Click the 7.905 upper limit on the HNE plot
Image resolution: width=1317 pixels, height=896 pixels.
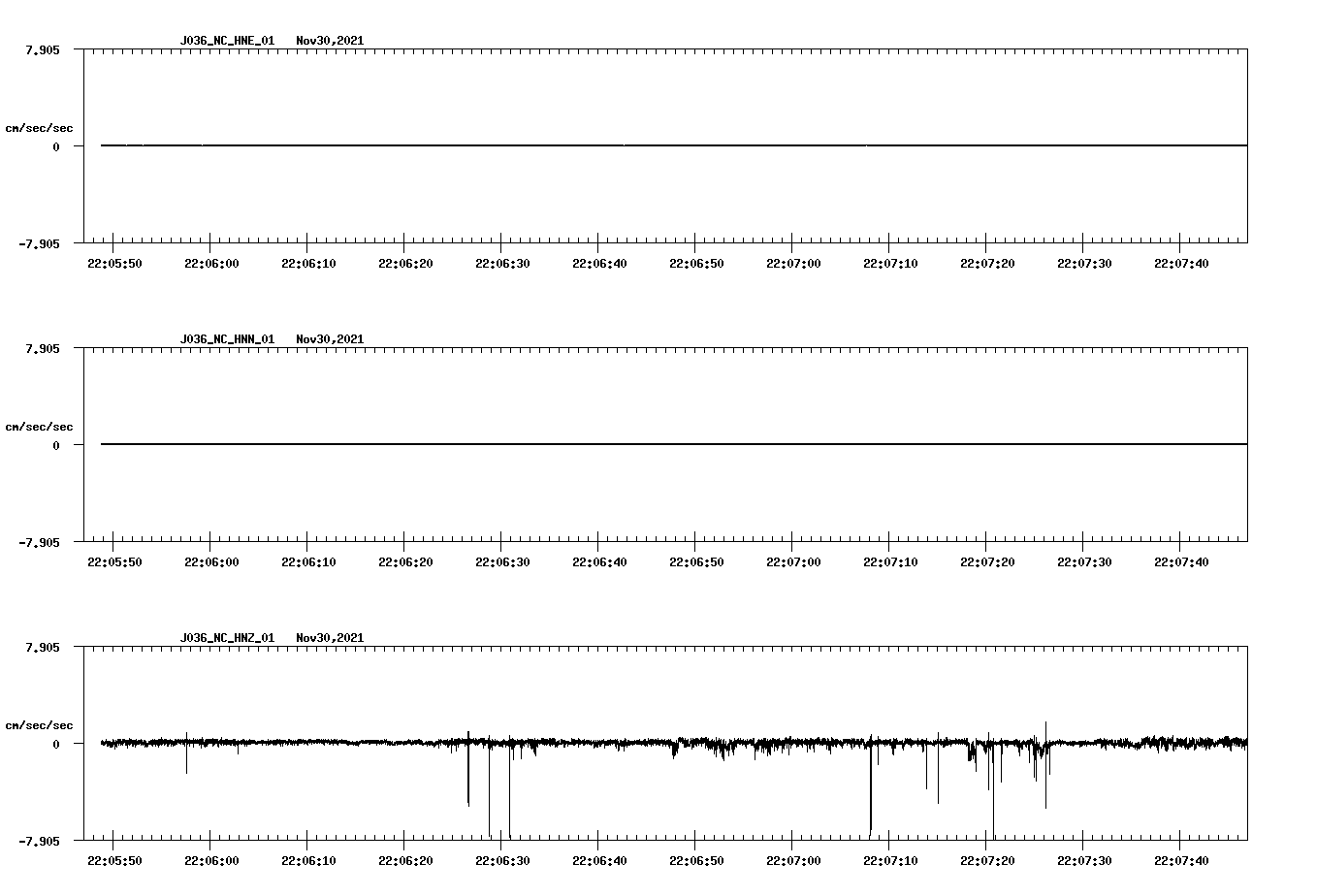42,50
